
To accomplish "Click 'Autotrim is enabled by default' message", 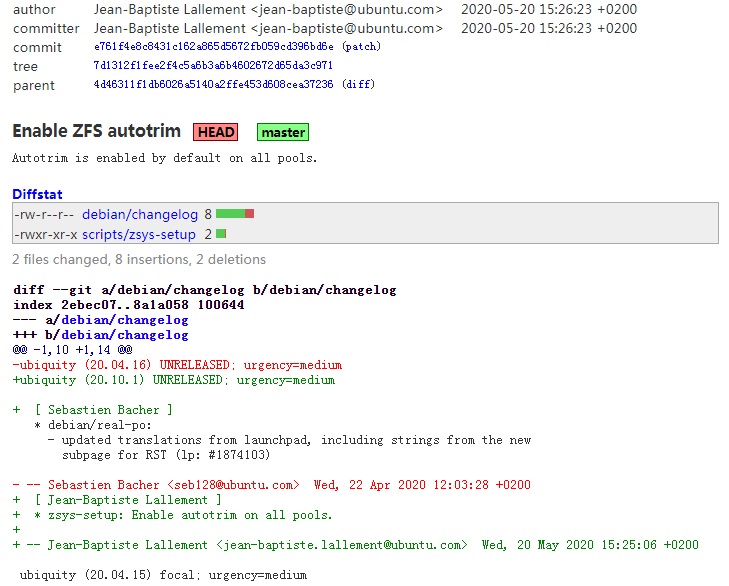I will [165, 158].
